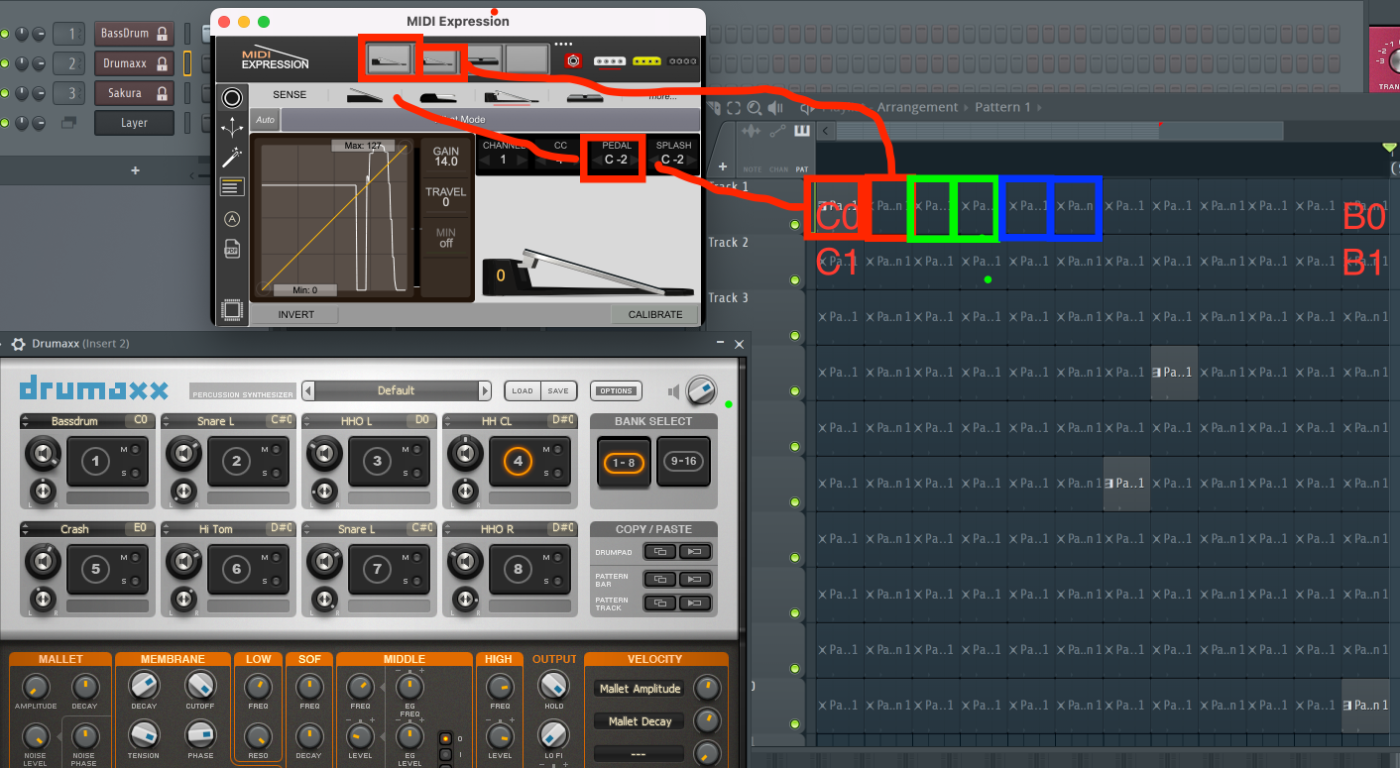Select the Layer channel button
Image resolution: width=1400 pixels, height=768 pixels.
click(x=134, y=123)
